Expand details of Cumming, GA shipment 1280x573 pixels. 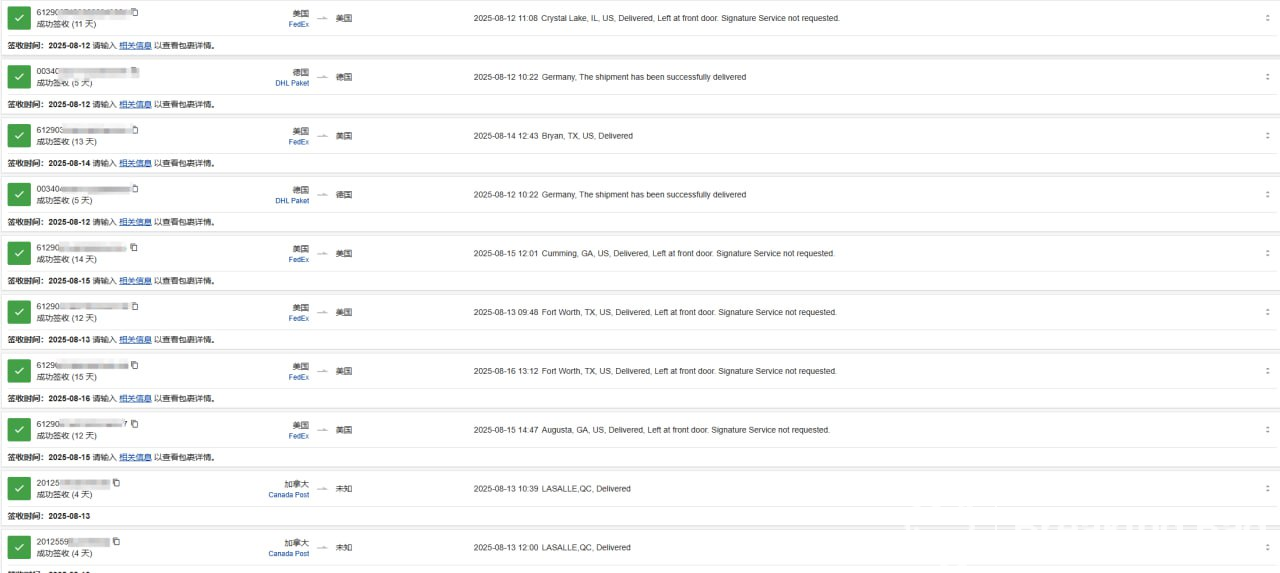pyautogui.click(x=1268, y=254)
